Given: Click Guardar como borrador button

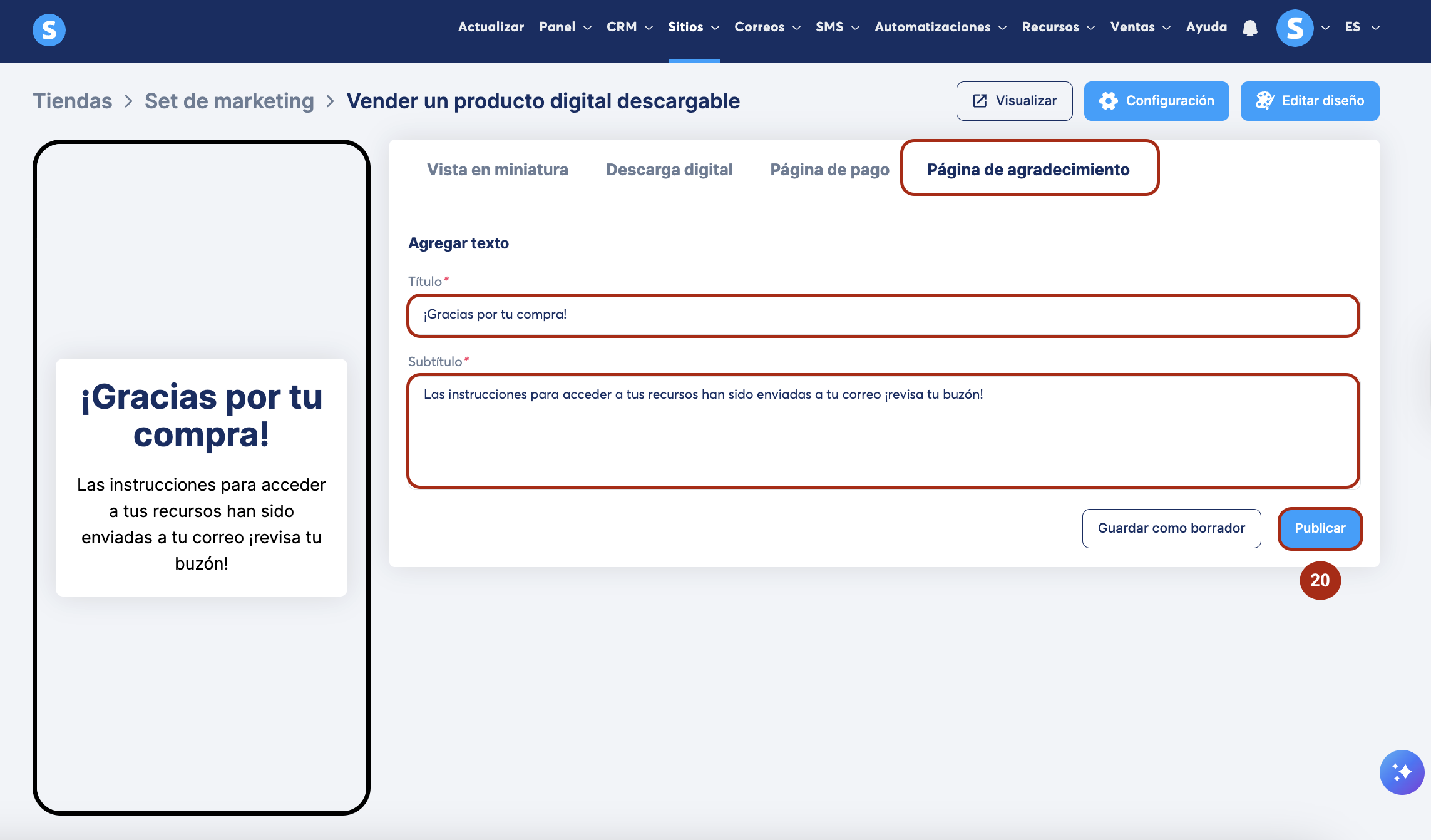Looking at the screenshot, I should [x=1171, y=528].
